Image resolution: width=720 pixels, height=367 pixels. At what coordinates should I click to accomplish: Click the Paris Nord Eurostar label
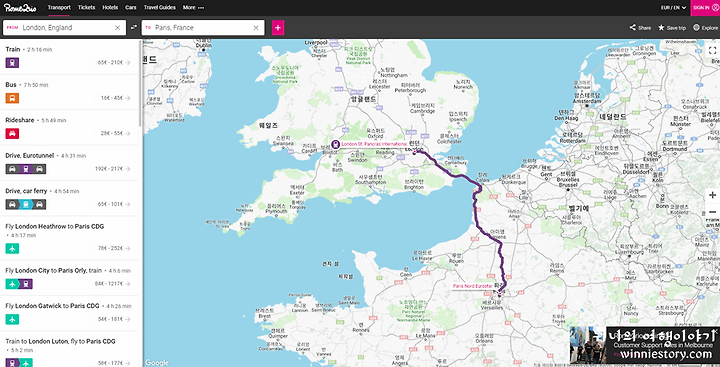coord(472,286)
